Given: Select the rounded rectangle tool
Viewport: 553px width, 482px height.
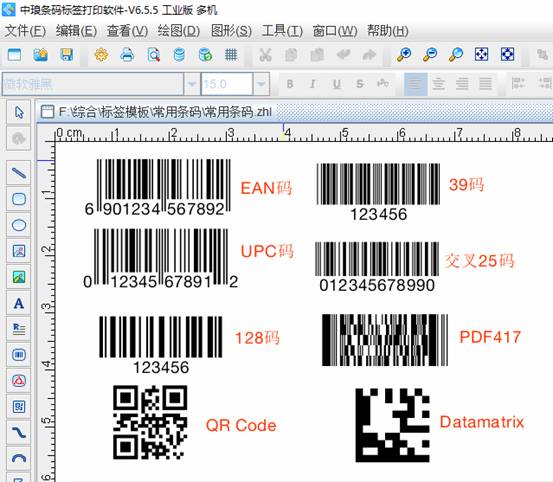Looking at the screenshot, I should coord(19,199).
